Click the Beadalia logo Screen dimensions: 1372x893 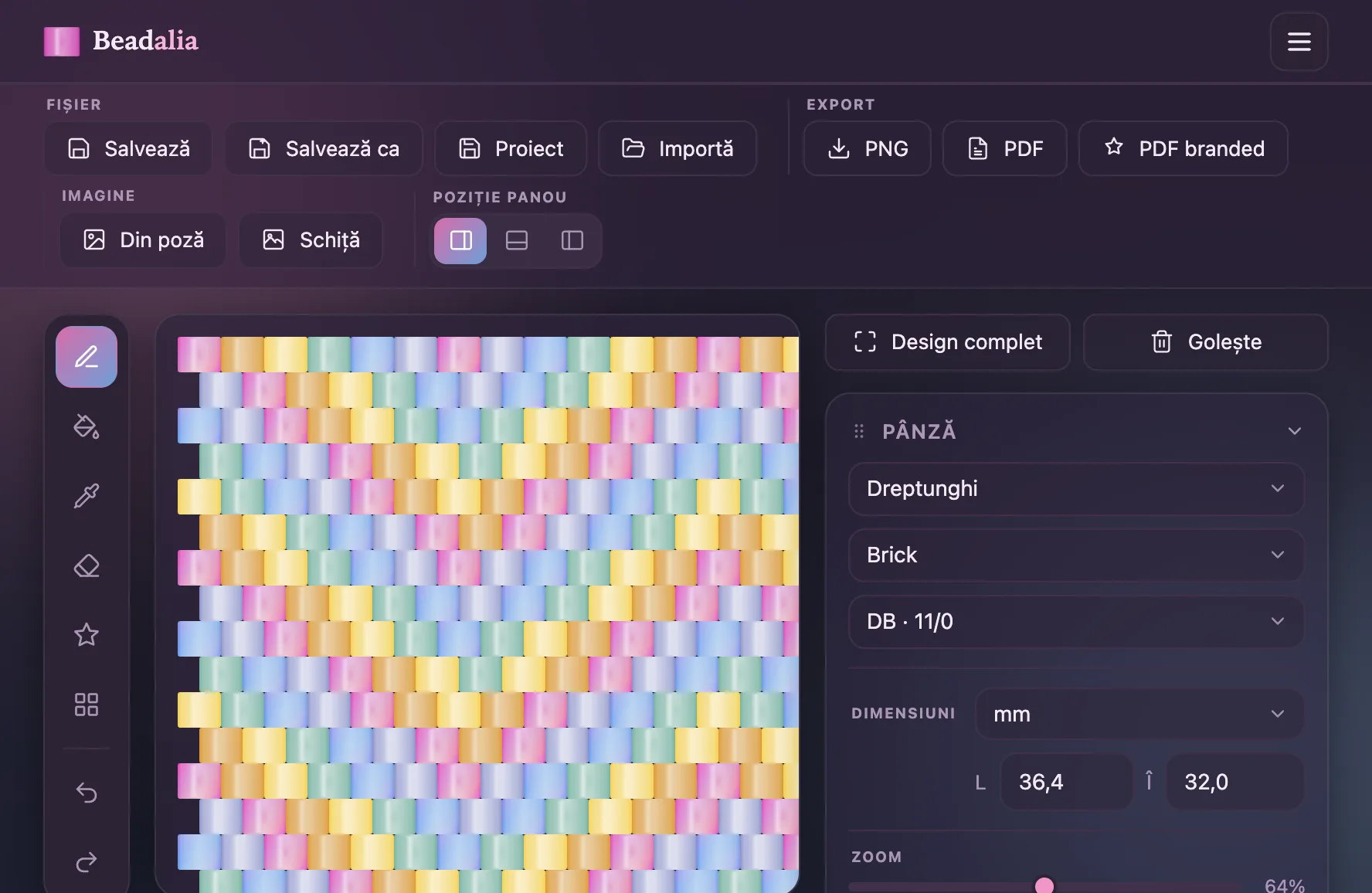point(121,41)
